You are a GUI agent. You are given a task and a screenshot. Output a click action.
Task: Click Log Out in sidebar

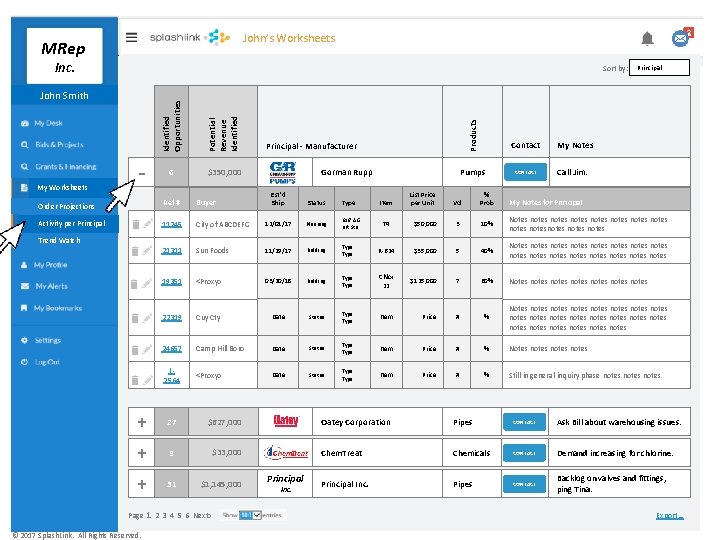click(47, 362)
